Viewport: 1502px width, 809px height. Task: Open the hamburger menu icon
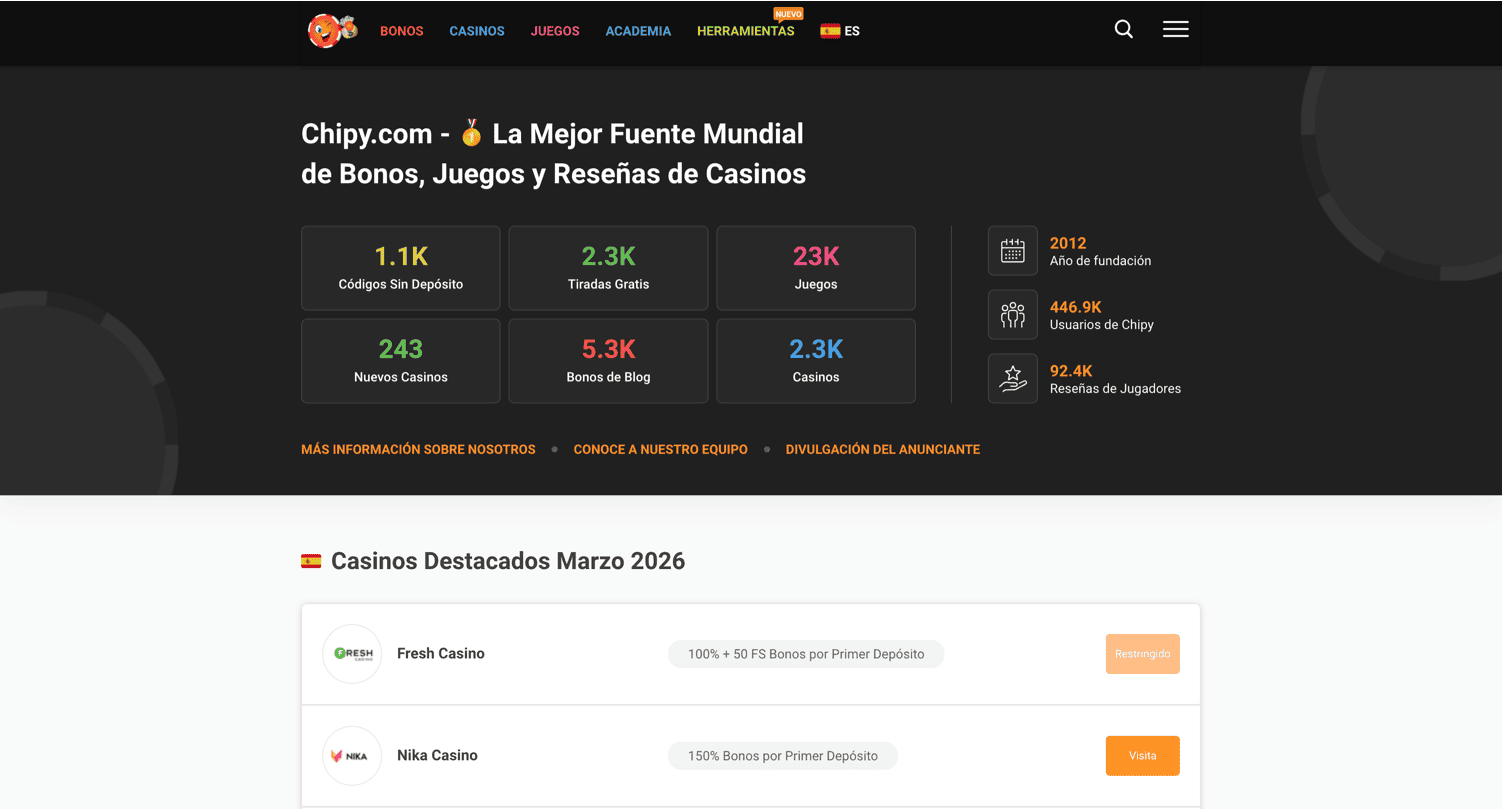1175,30
